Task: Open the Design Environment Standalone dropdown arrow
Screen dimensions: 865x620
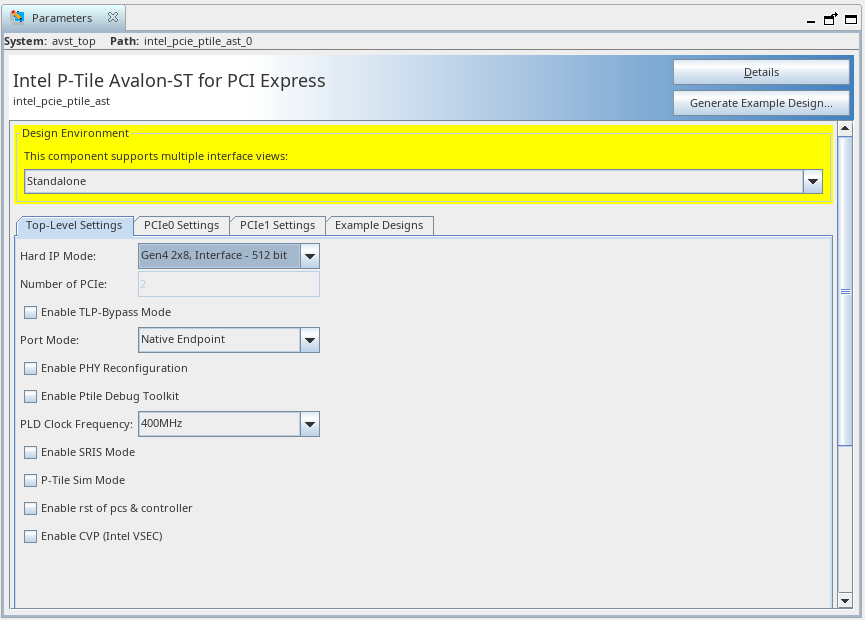Action: (x=813, y=181)
